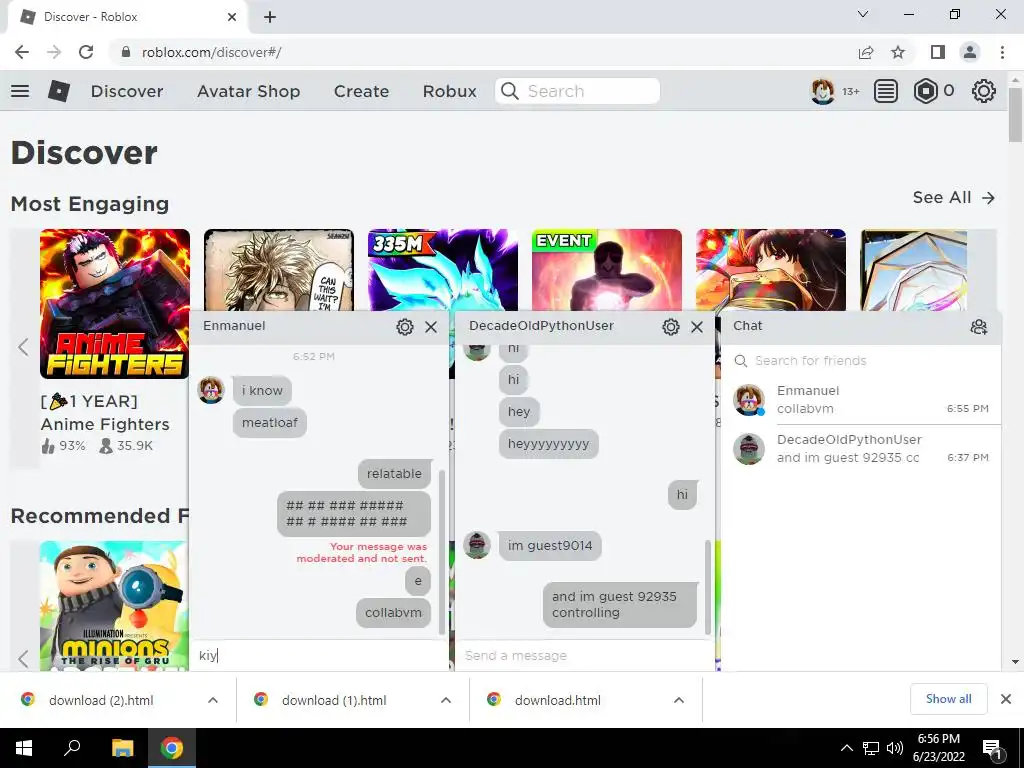The width and height of the screenshot is (1024, 768).
Task: Open the Create nav item
Action: point(361,91)
